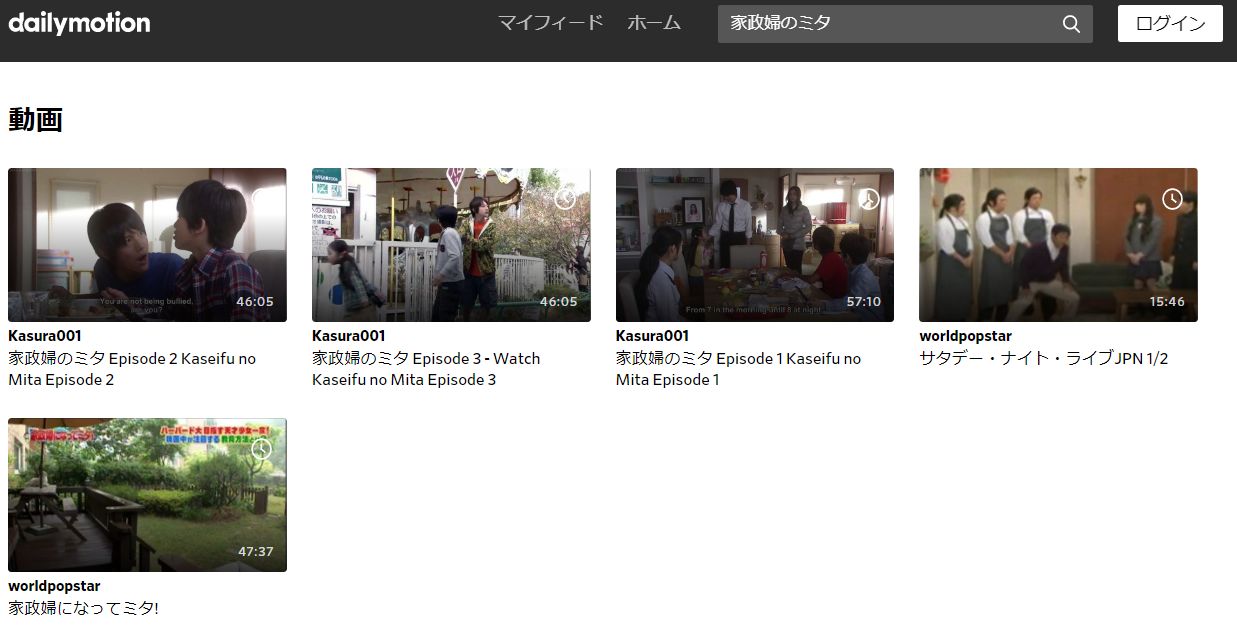Screen dimensions: 1237x631
Task: Click title 家政婦のミタ Episode 2 Kaseifu no Mita
Action: coord(132,369)
